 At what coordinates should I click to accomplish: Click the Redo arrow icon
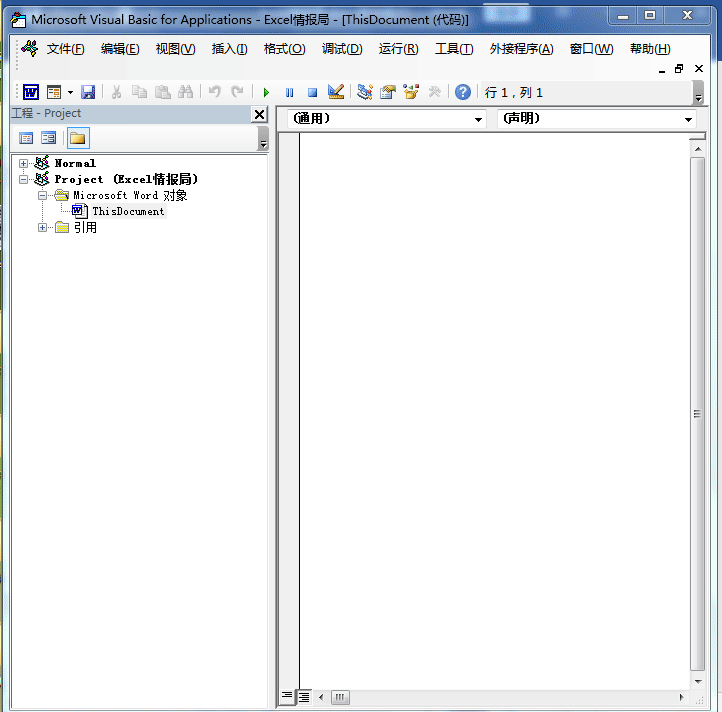[237, 92]
